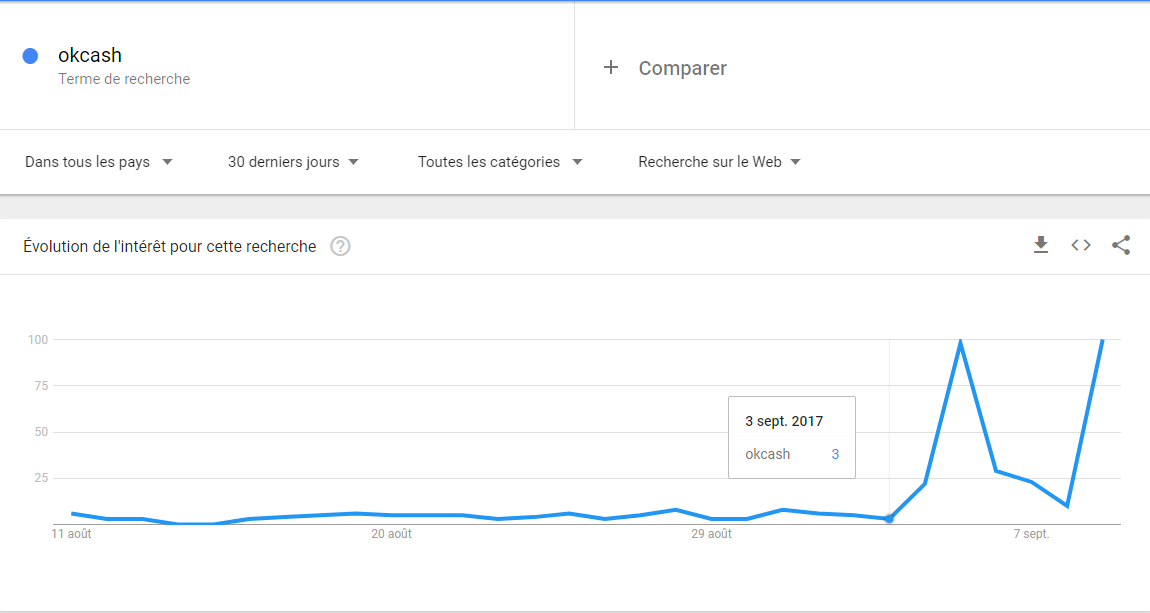Click the plus icon beside Comparer
Viewport: 1150px width, 613px height.
click(x=611, y=67)
